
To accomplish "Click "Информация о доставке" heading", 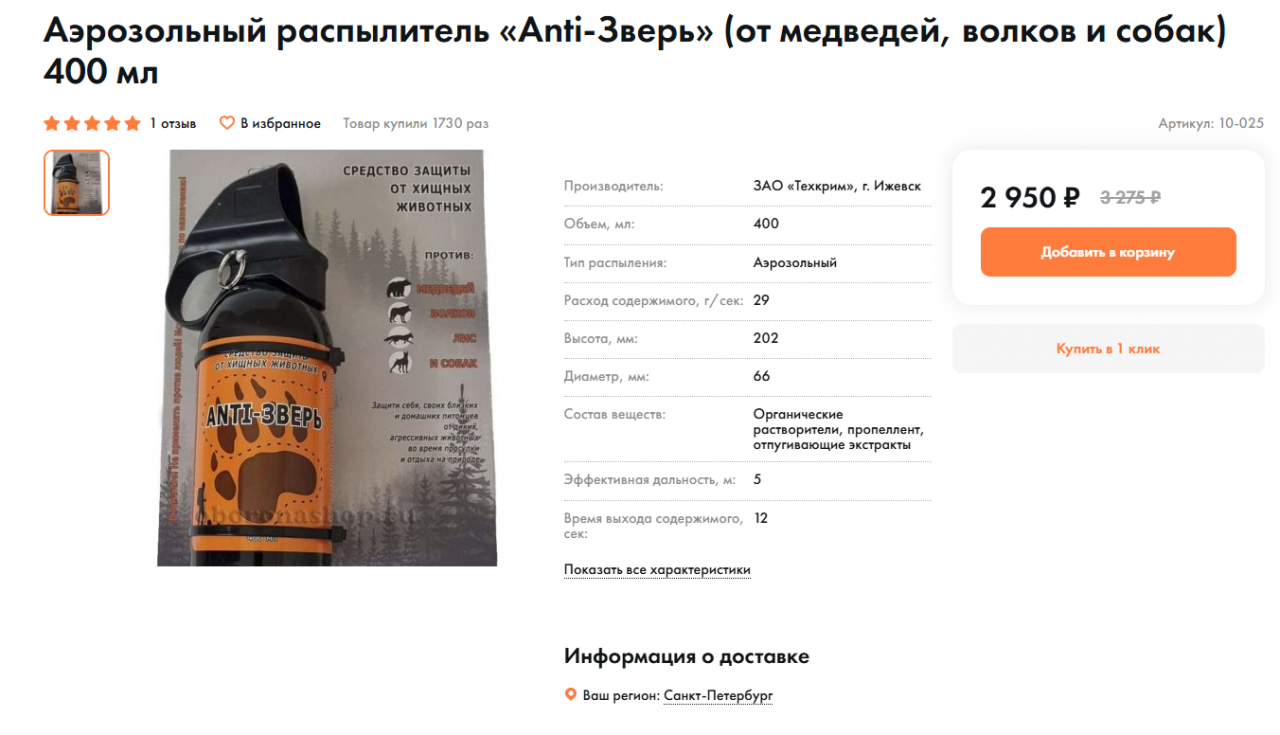I will 687,657.
